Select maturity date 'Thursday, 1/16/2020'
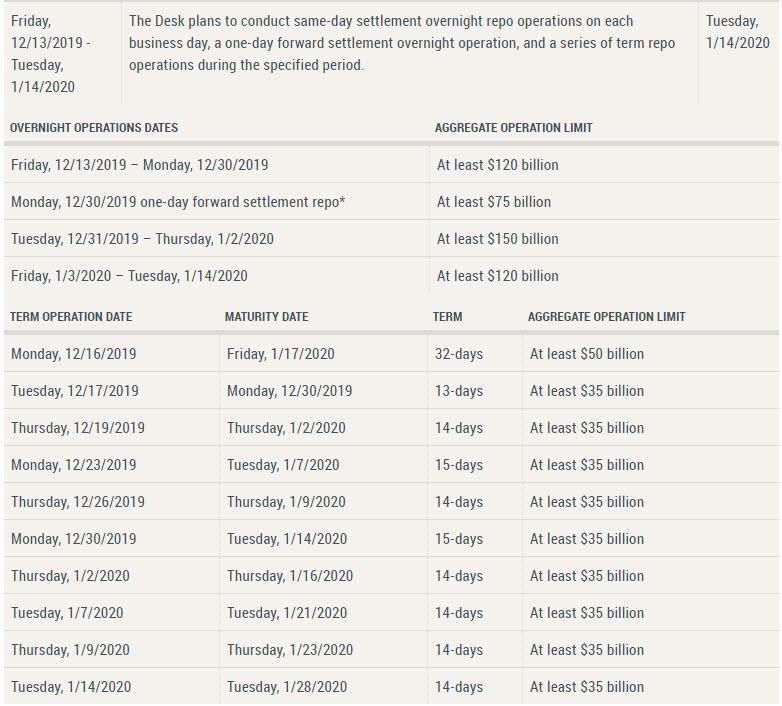 point(290,576)
